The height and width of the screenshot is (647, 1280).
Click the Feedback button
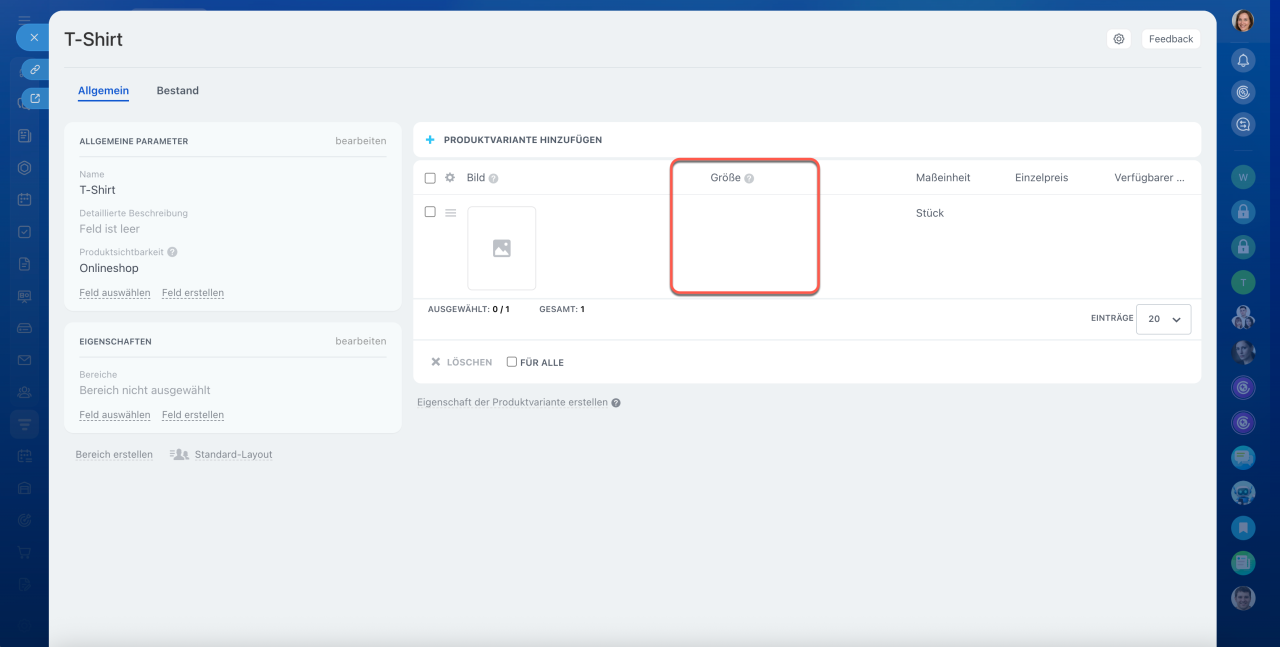click(1170, 39)
